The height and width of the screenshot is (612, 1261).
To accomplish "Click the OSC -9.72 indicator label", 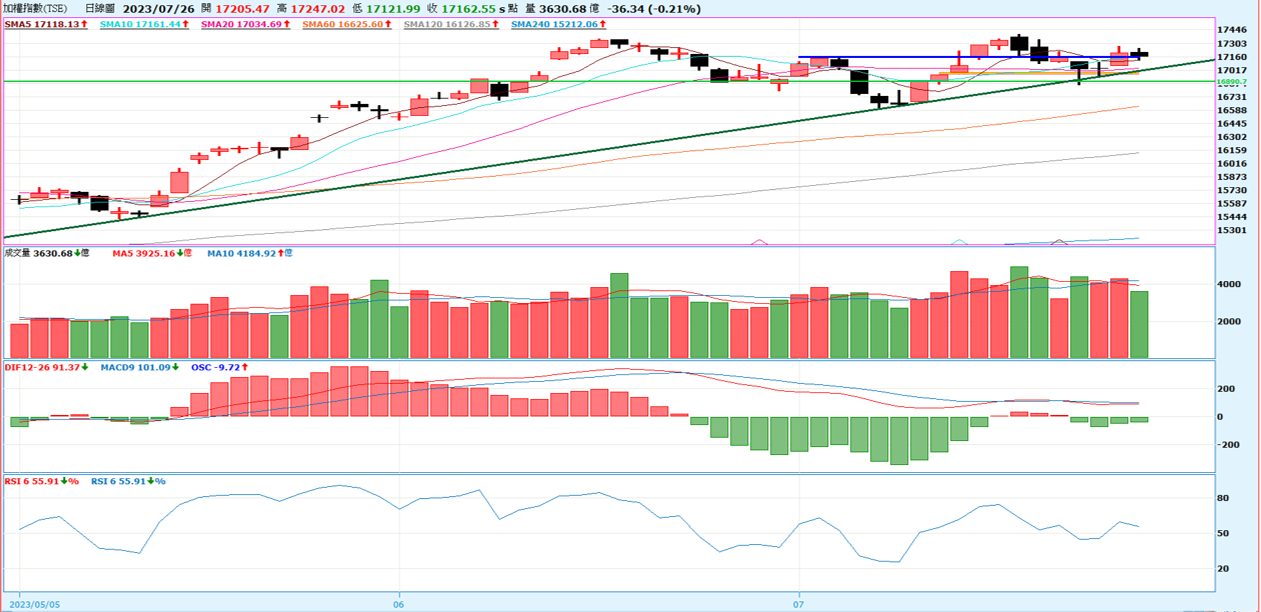I will coord(221,366).
